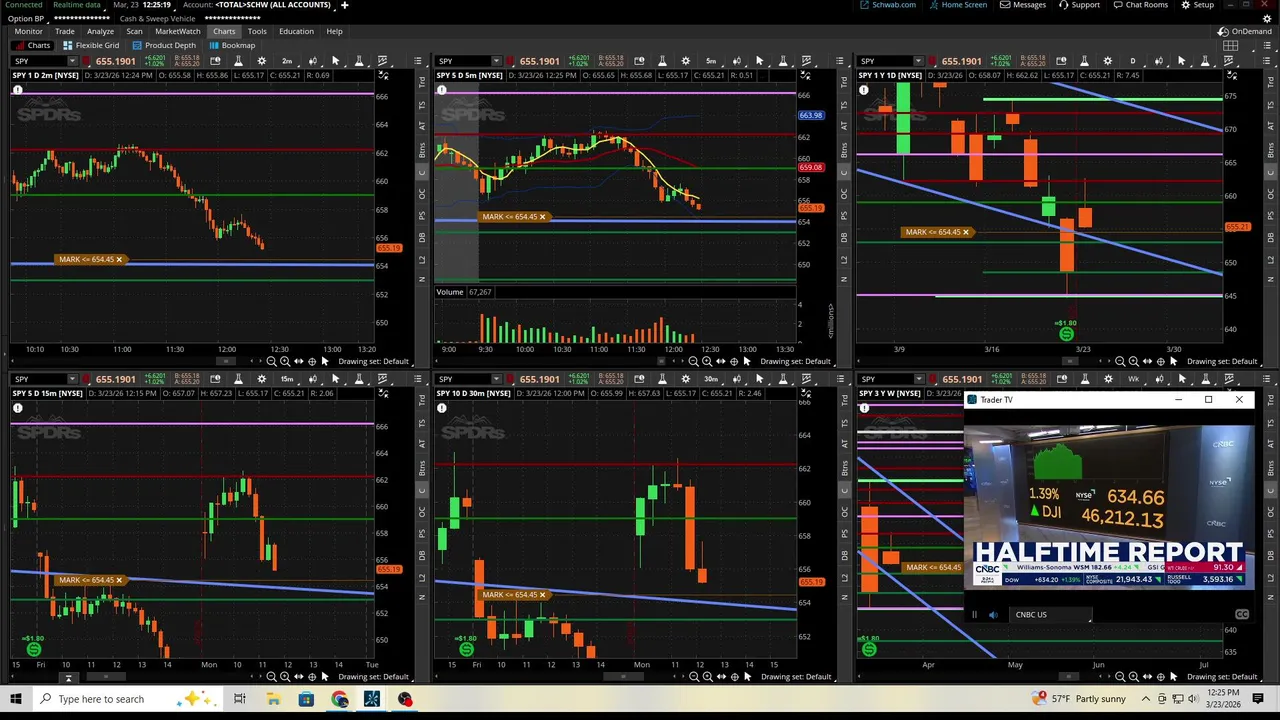Open 5m timeframe dropdown on second chart
The width and height of the screenshot is (1280, 720).
pyautogui.click(x=711, y=61)
